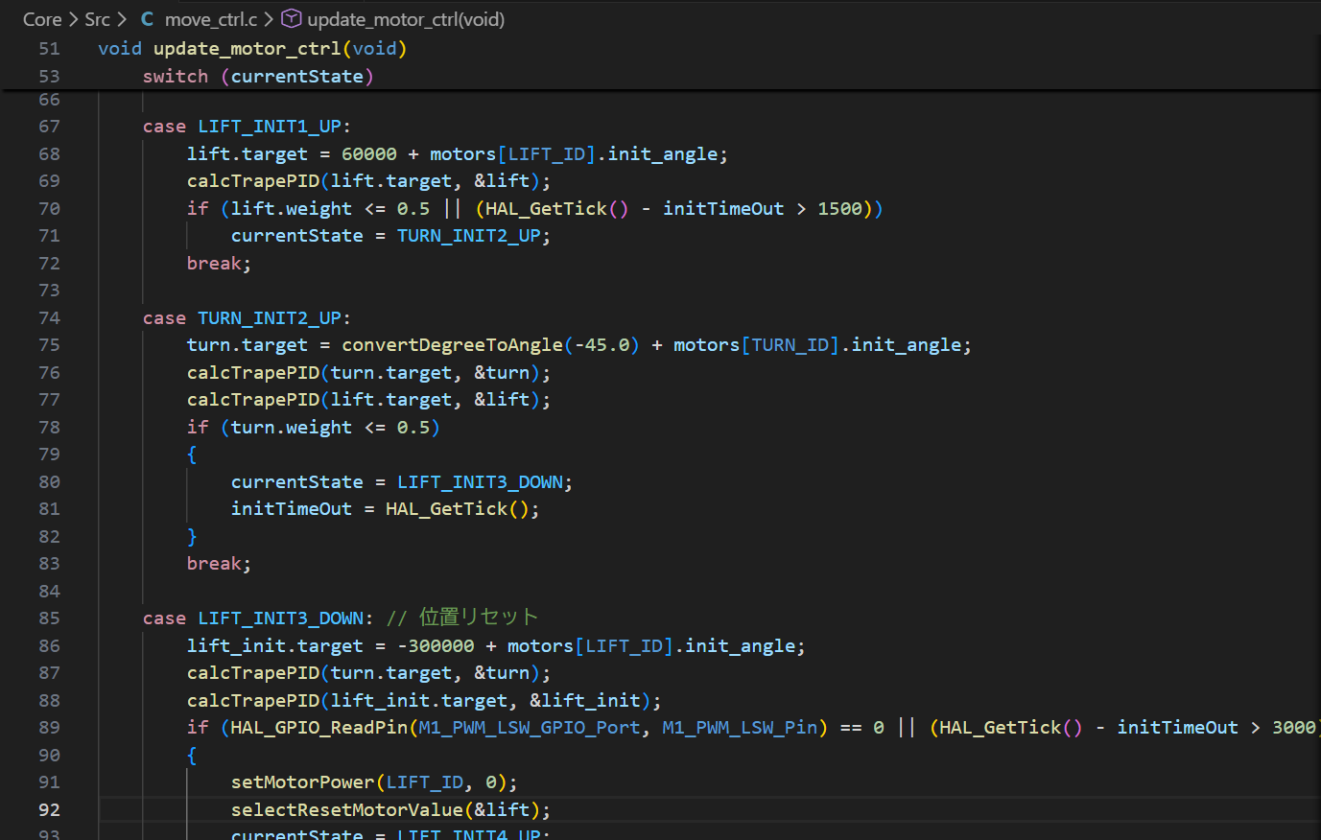Screen dimensions: 1321x840
Task: Click setMotorPower call on line 91
Action: [303, 782]
